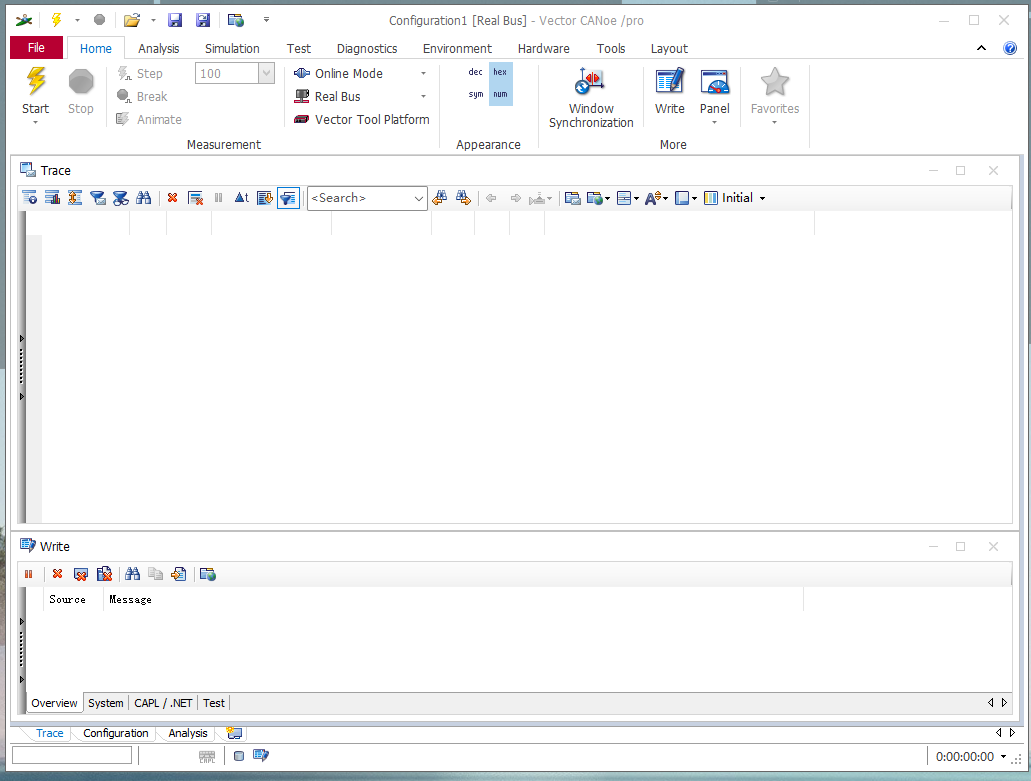Click the Step button in Measurement group
This screenshot has height=781, width=1031.
click(x=140, y=74)
